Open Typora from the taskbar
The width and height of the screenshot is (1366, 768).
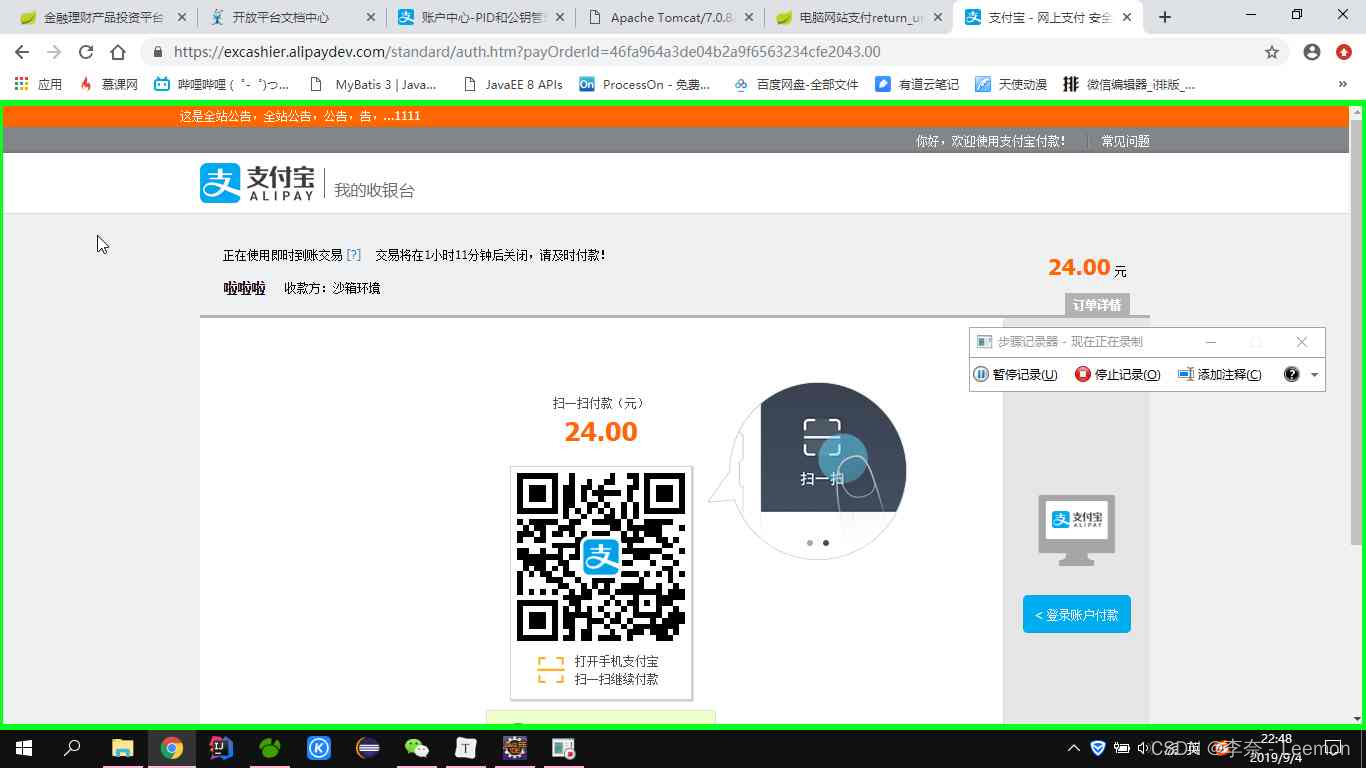click(466, 747)
